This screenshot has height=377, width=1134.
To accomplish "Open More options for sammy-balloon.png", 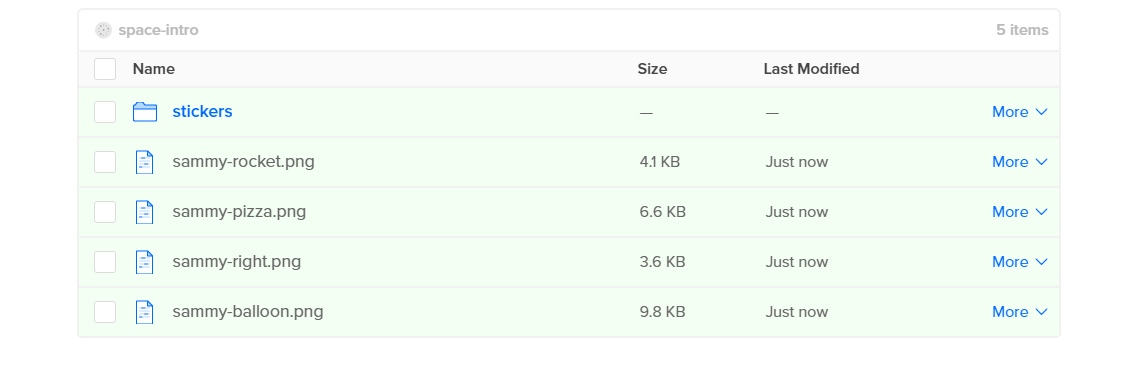I will pyautogui.click(x=1020, y=312).
